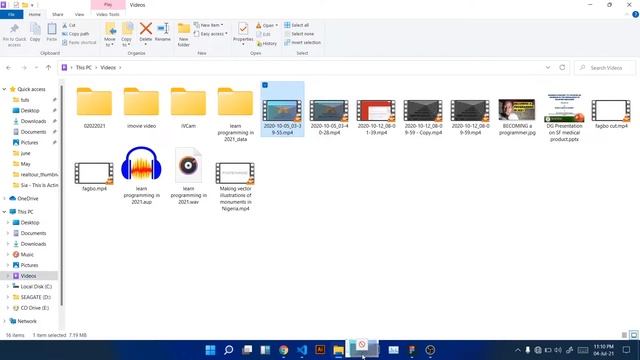Viewport: 640px width, 360px height.
Task: Switch to large icons view layout
Action: pos(634,335)
